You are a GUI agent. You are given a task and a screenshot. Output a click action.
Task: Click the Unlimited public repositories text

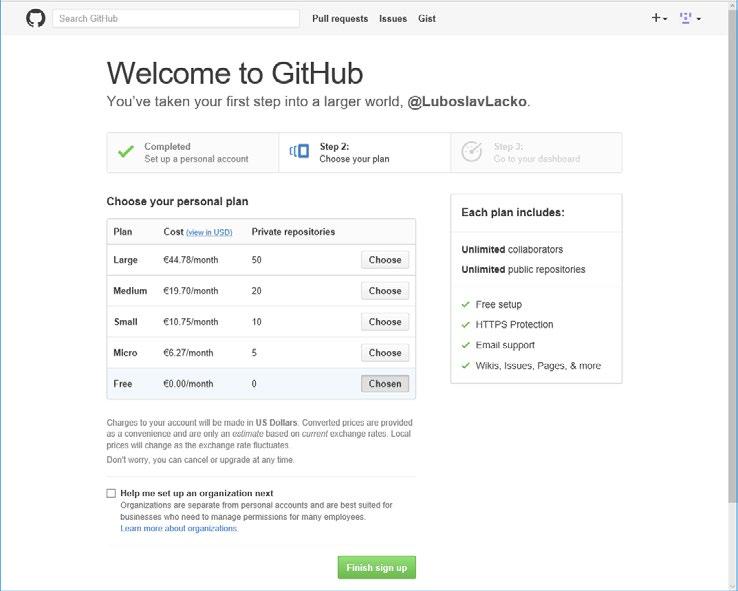[x=523, y=270]
